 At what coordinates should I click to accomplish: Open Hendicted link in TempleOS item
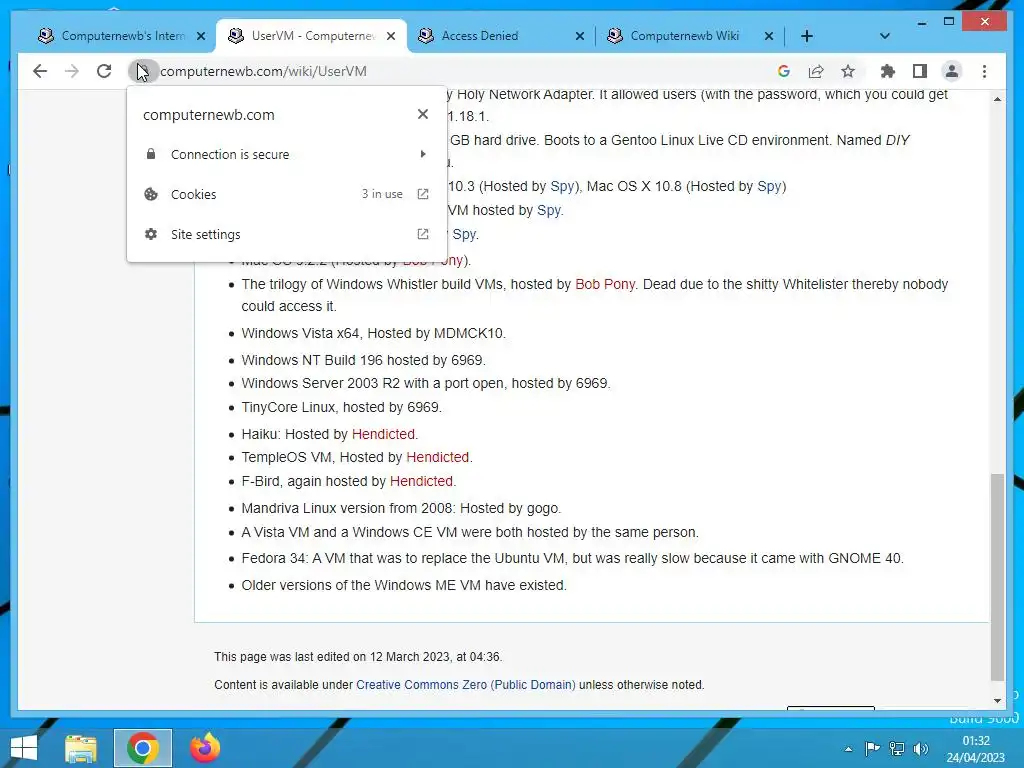point(438,457)
